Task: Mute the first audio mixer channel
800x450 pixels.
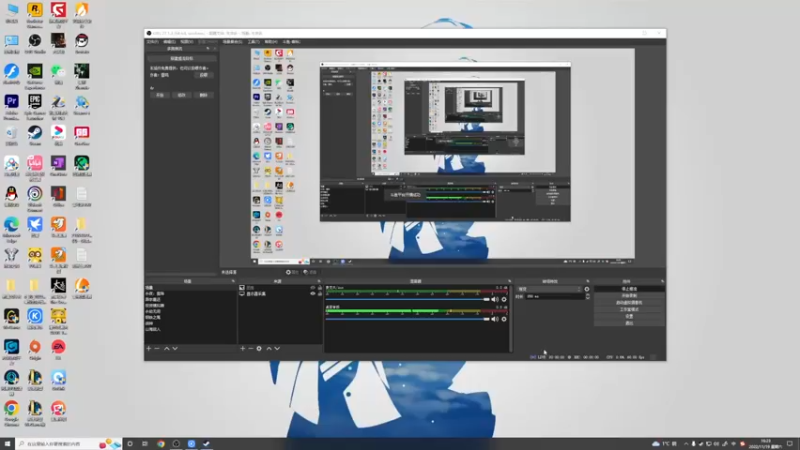Action: [494, 299]
